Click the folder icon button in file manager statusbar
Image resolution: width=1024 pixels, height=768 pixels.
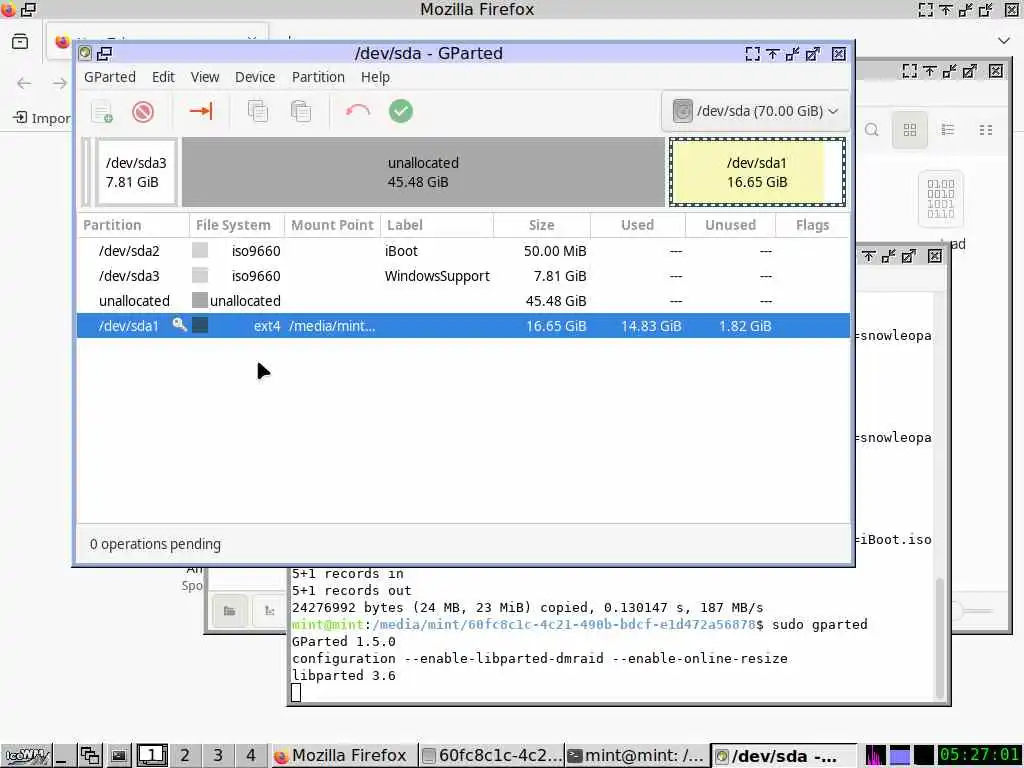[229, 611]
